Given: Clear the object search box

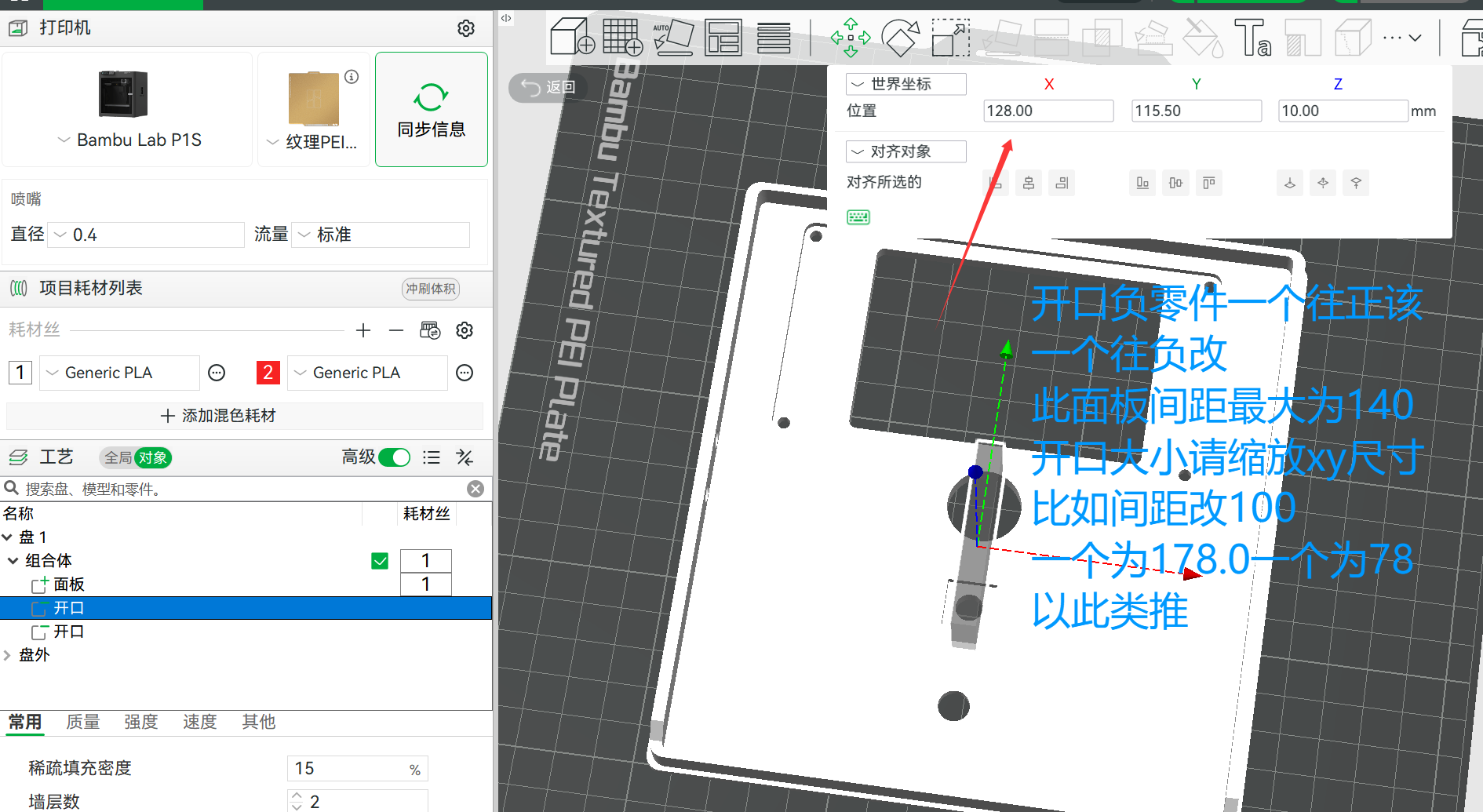Looking at the screenshot, I should coord(476,489).
